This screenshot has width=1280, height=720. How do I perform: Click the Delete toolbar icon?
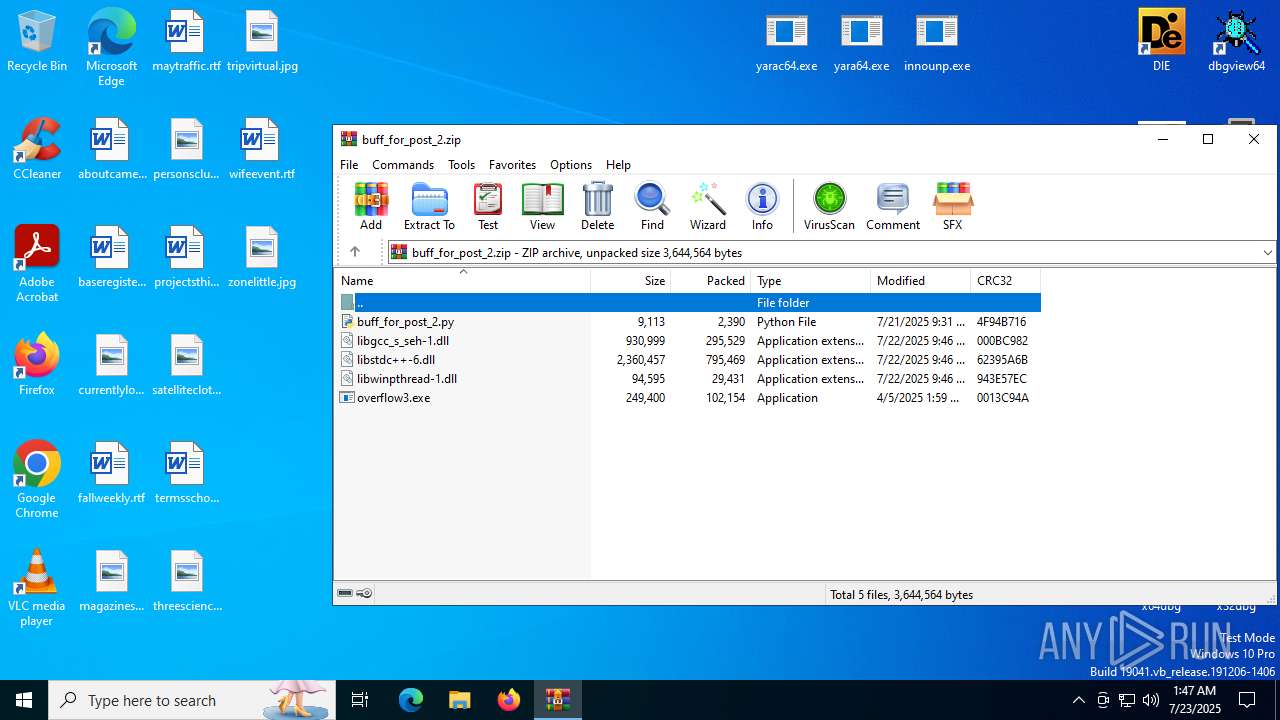pyautogui.click(x=598, y=206)
